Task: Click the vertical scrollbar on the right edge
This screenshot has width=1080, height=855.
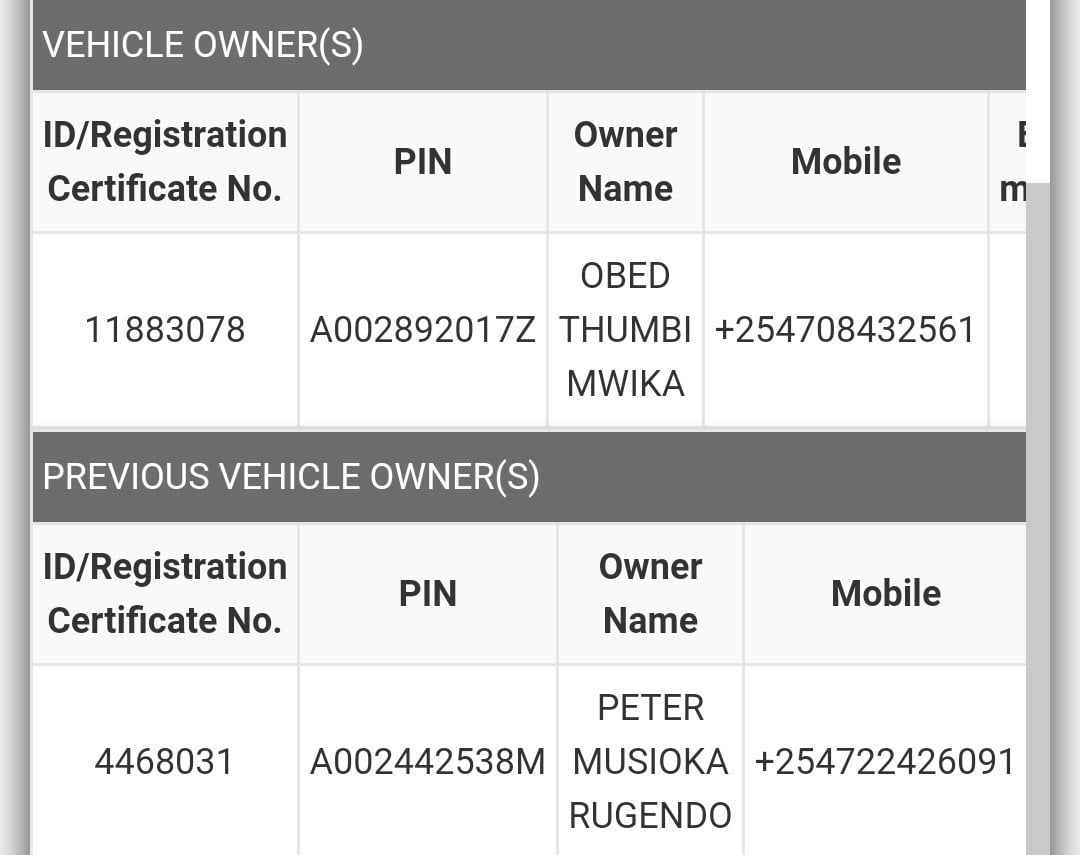Action: click(x=1039, y=500)
